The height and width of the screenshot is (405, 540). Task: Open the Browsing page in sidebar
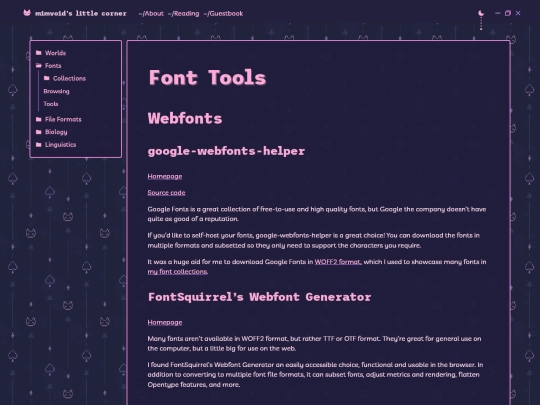pyautogui.click(x=56, y=91)
